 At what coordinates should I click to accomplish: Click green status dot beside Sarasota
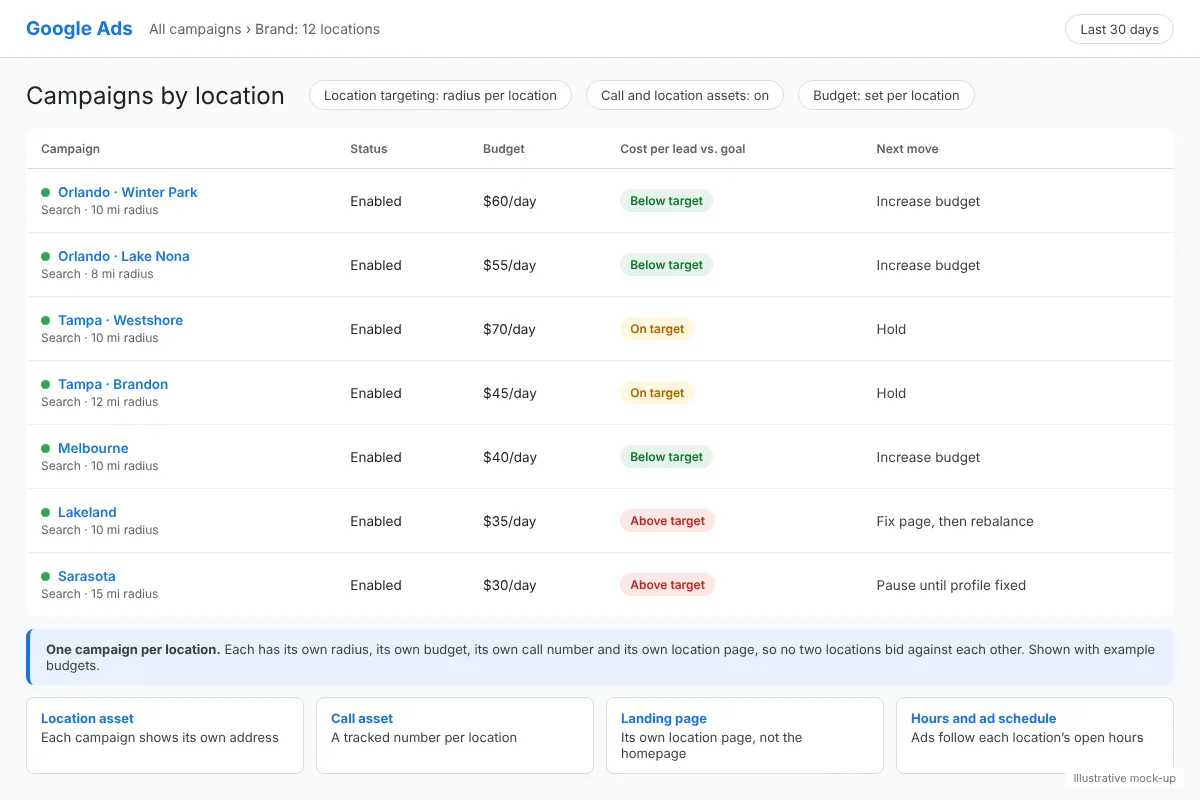45,576
